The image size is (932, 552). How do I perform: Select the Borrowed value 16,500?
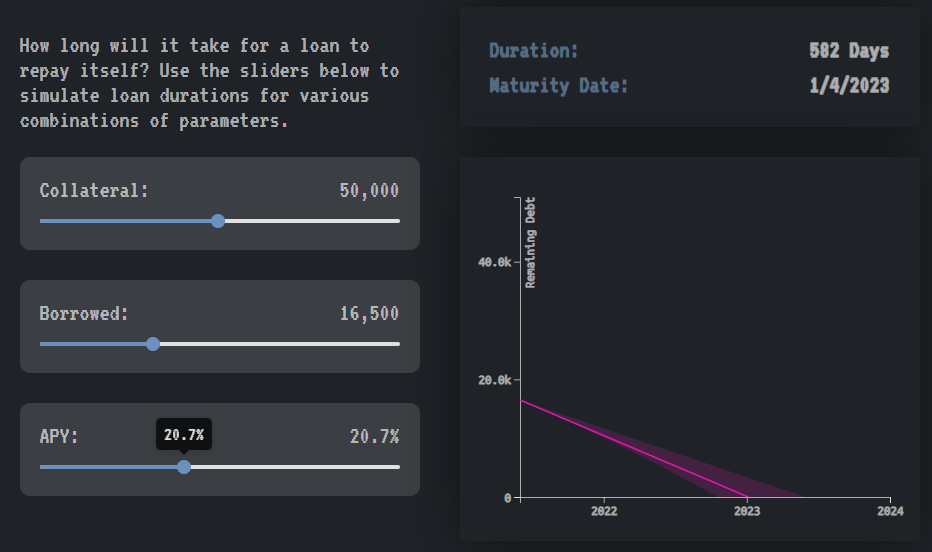tap(369, 314)
